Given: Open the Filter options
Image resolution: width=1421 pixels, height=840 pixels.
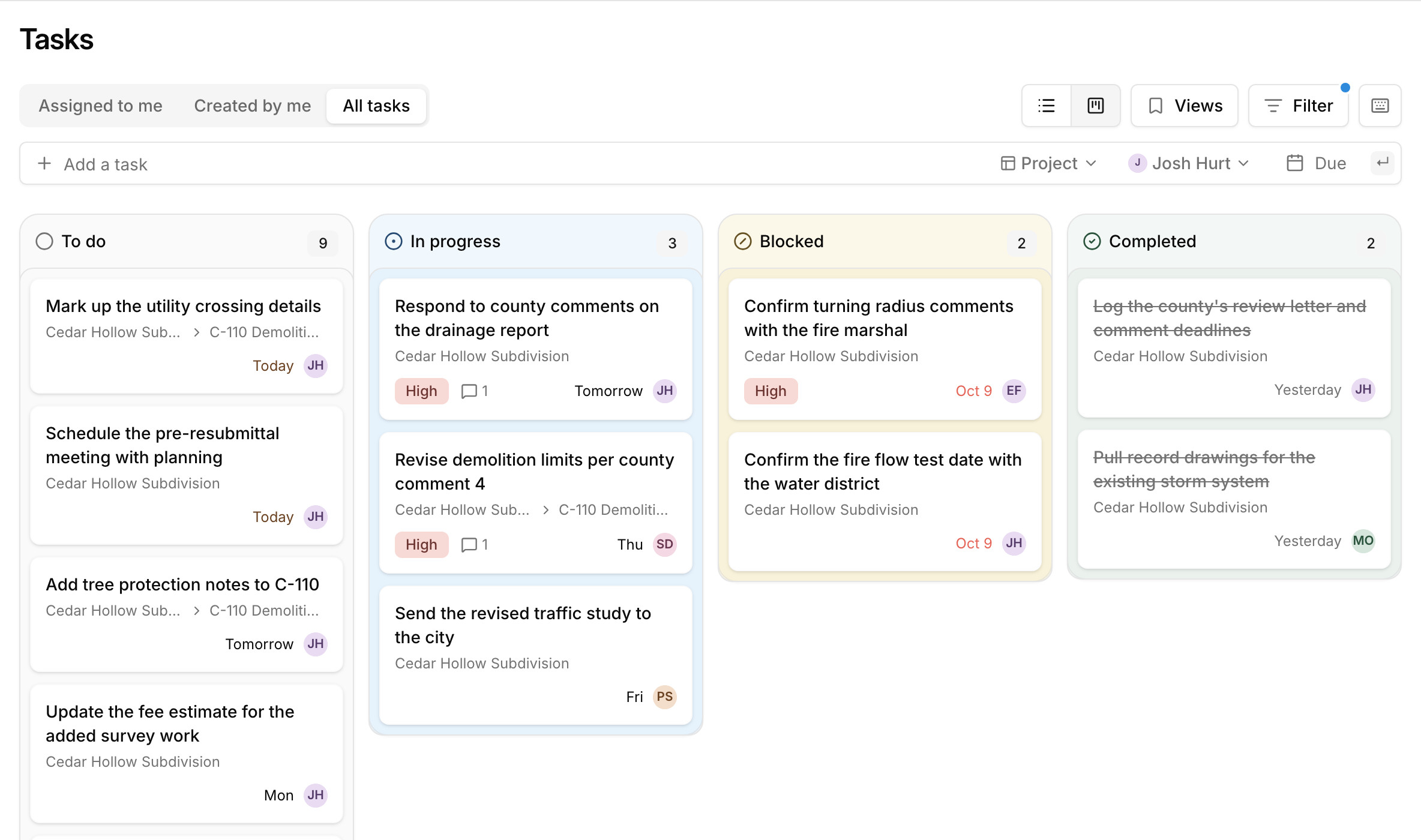Looking at the screenshot, I should click(x=1299, y=106).
